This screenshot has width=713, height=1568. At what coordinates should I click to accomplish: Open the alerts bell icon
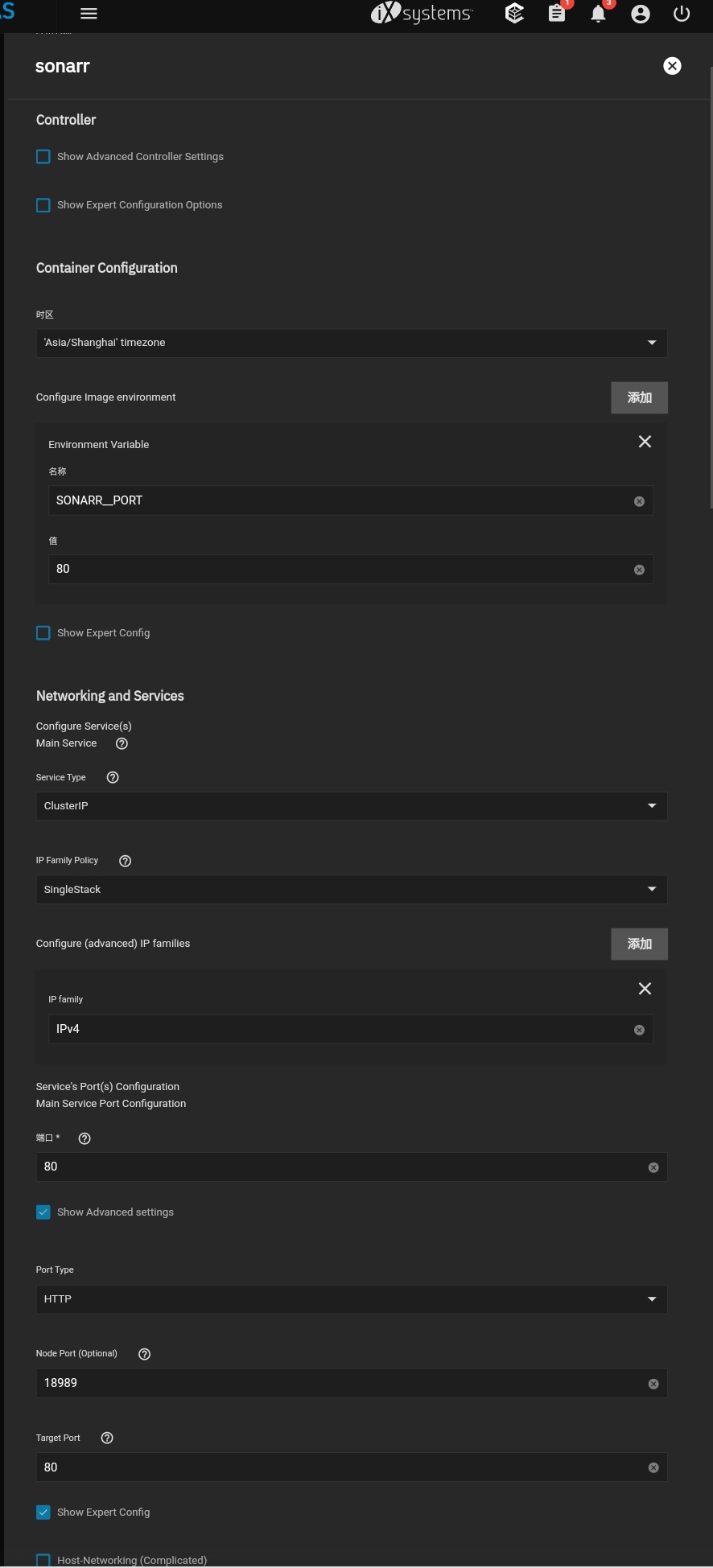coord(599,14)
